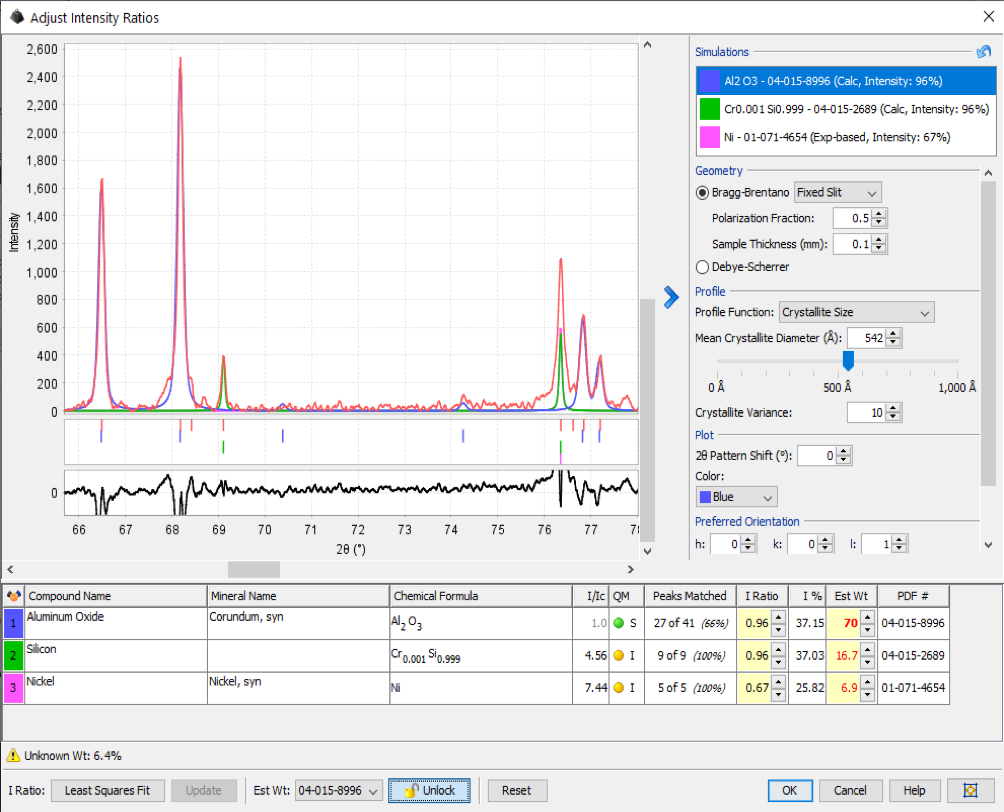
Task: Close the Adjust Intensity Ratios dialog
Action: [x=989, y=17]
